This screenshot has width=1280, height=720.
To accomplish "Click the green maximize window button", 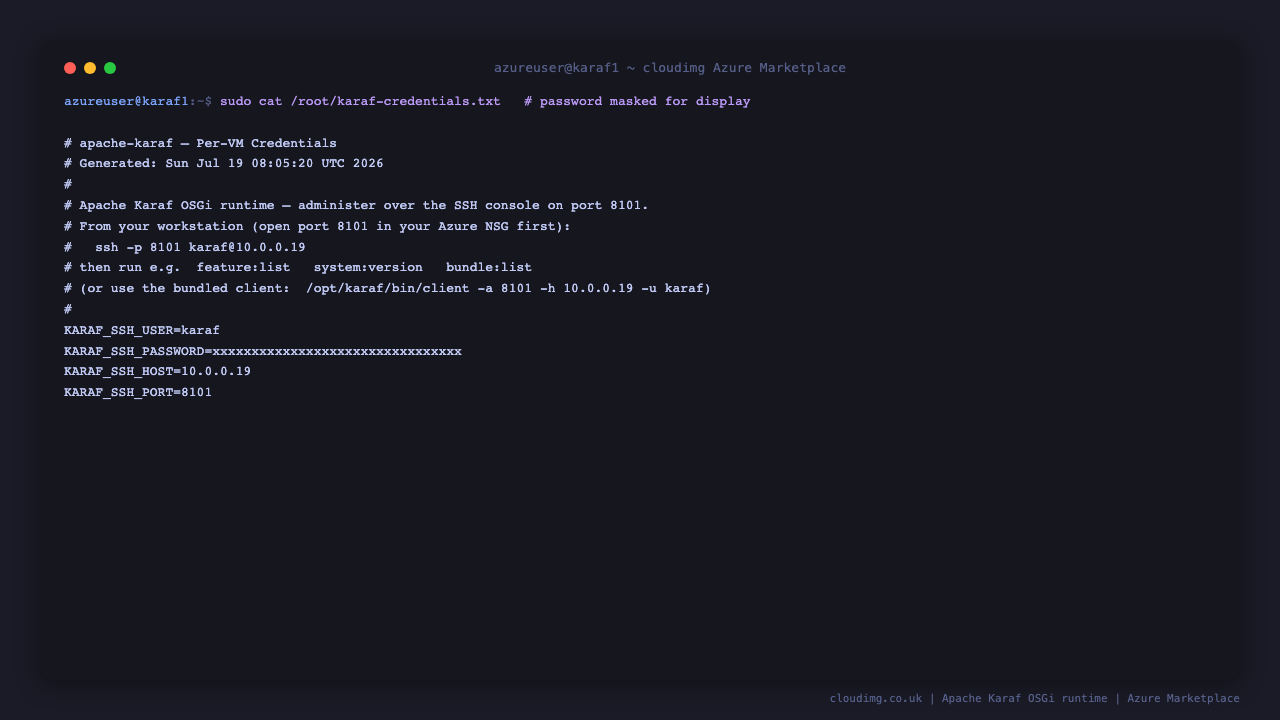I will (x=110, y=68).
